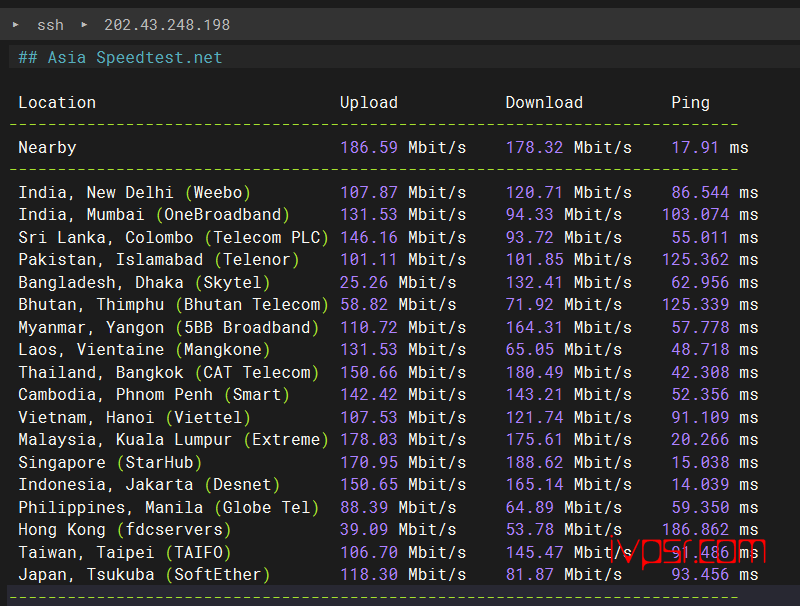This screenshot has height=606, width=800.
Task: Click Singapore (StarHub) row
Action: 110,462
